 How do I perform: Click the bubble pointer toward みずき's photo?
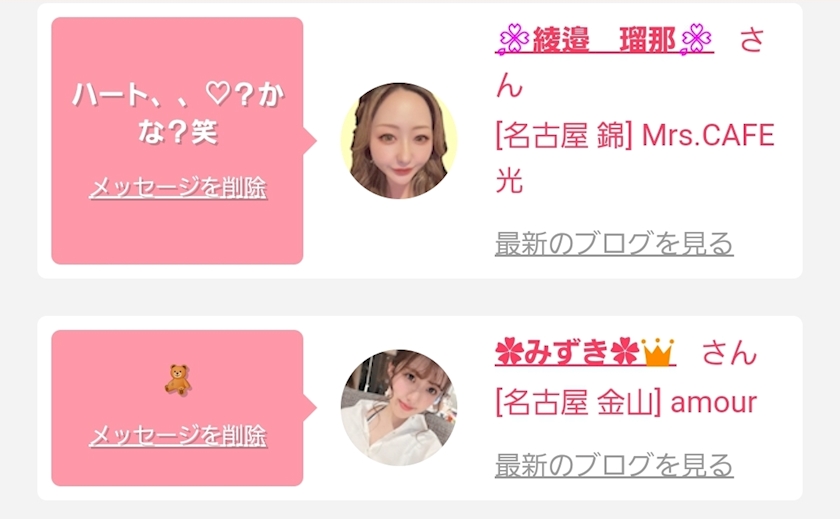pyautogui.click(x=310, y=408)
